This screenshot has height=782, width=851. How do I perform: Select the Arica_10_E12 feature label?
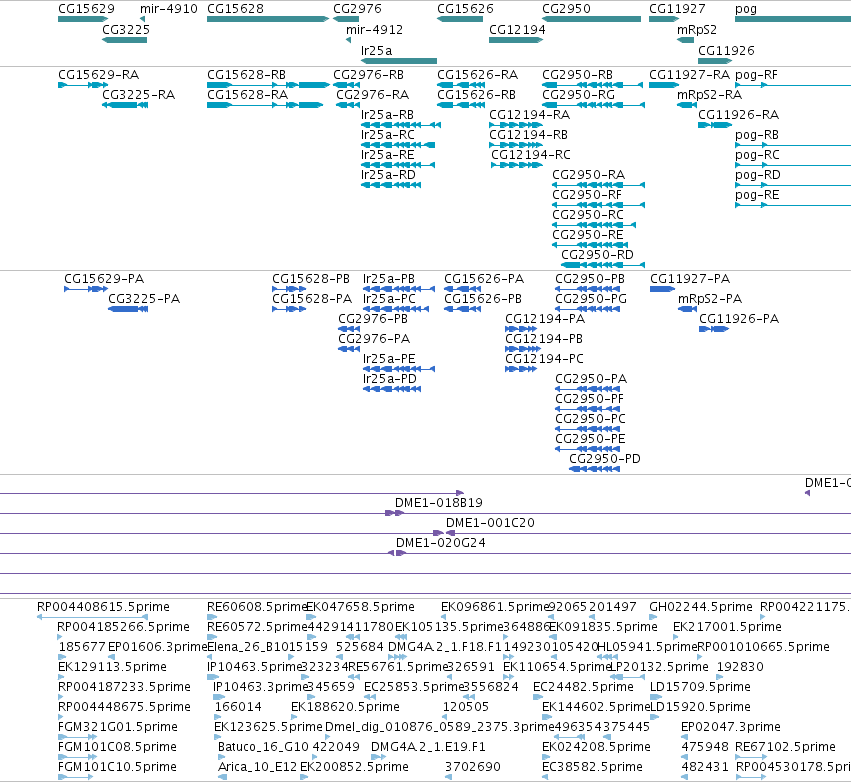258,766
